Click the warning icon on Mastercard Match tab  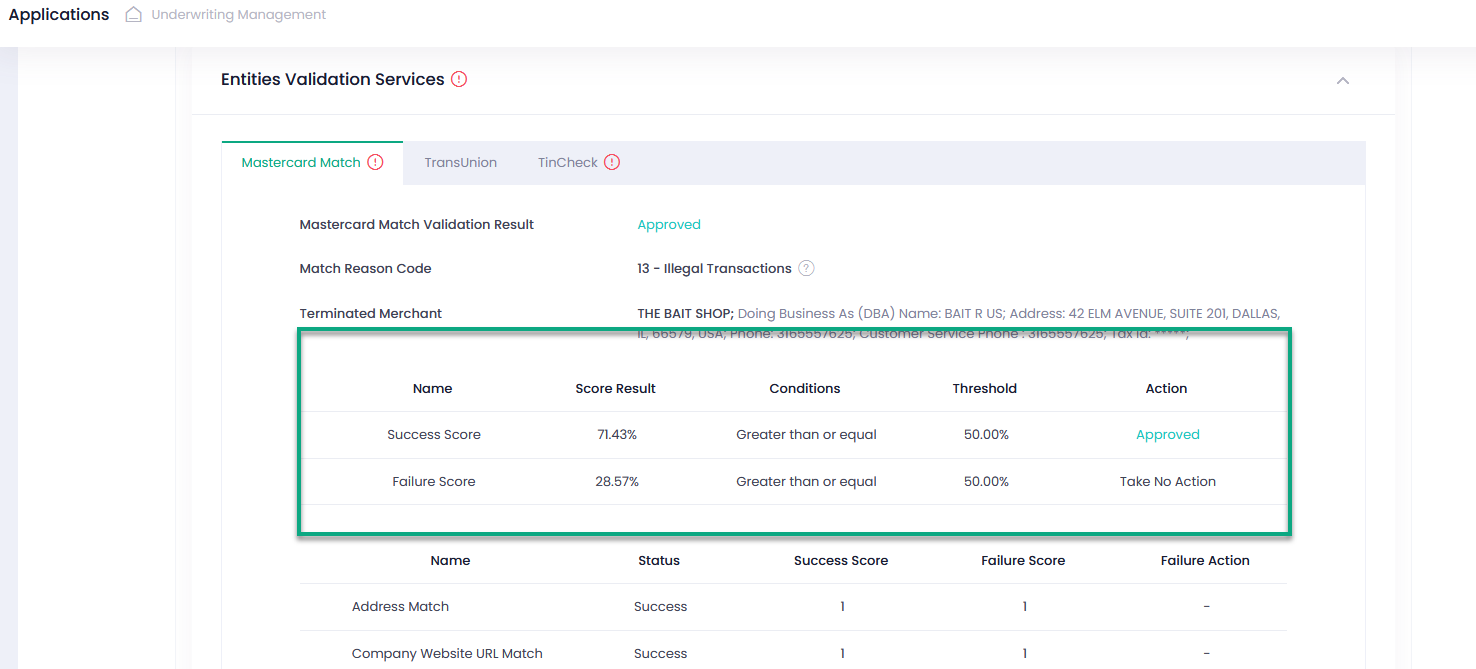click(375, 162)
